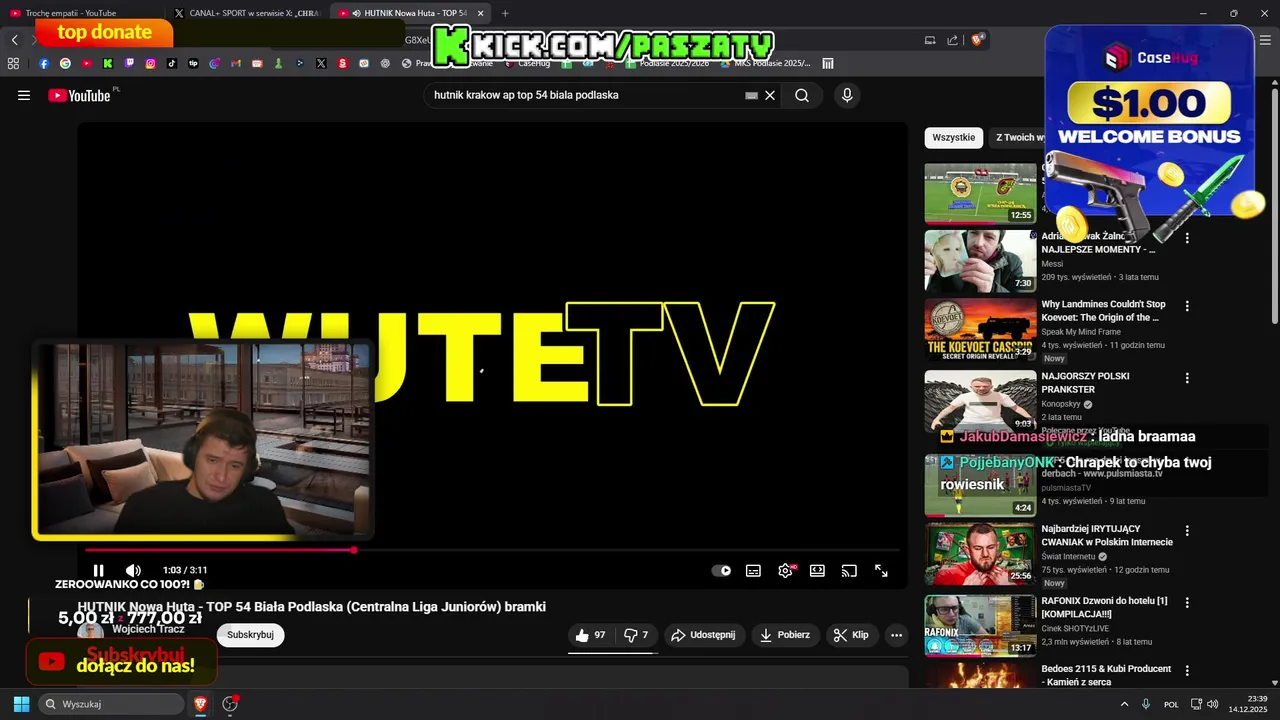This screenshot has height=720, width=1280.
Task: Open the Wojciech Tracz channel name
Action: (x=148, y=629)
